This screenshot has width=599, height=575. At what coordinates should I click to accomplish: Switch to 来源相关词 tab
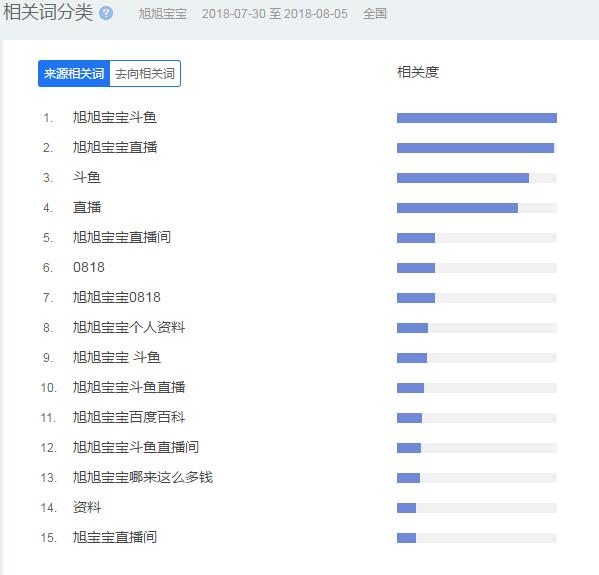coord(74,73)
